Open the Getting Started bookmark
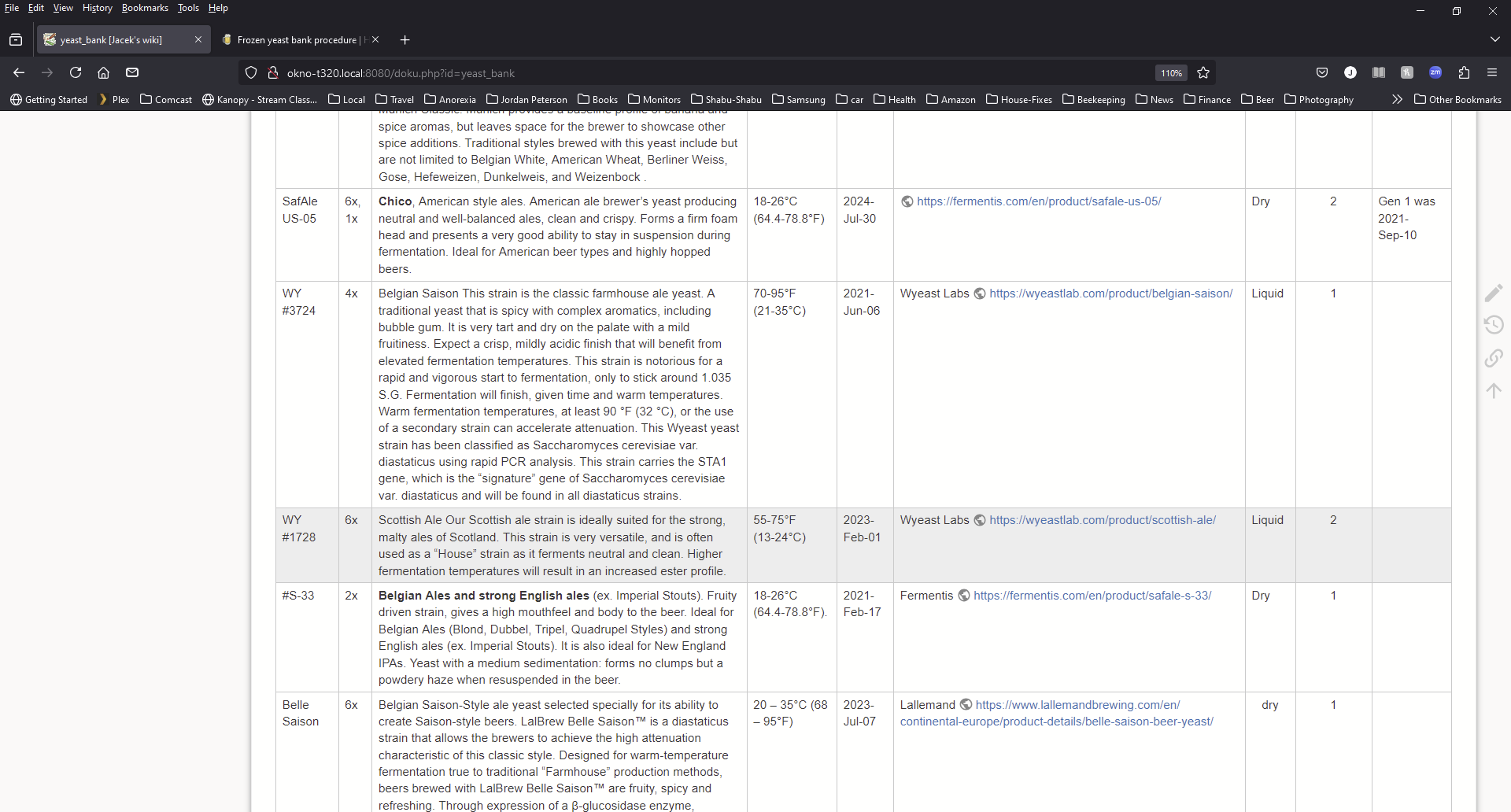This screenshot has height=812, width=1511. (49, 99)
